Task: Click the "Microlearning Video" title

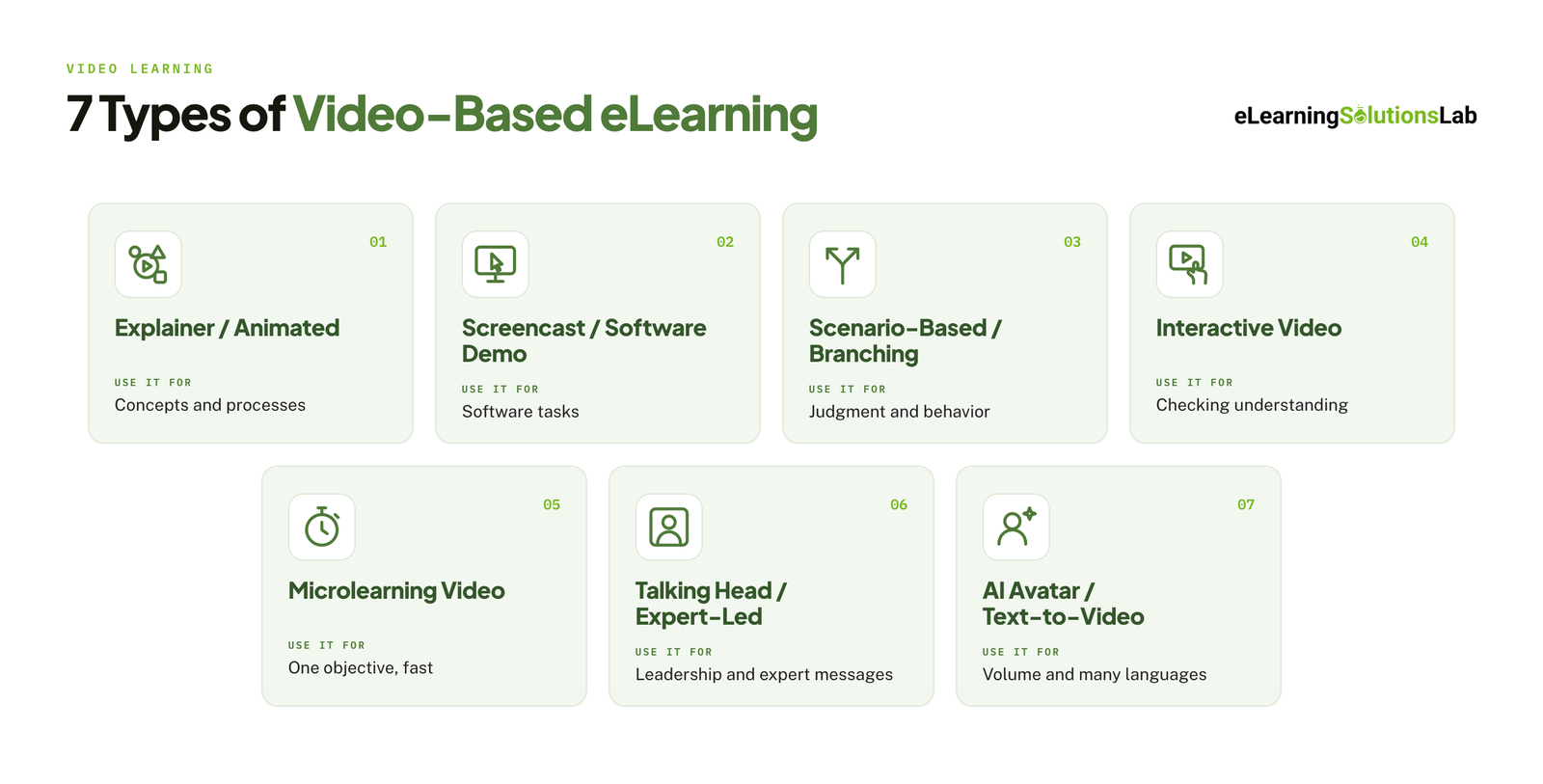Action: [396, 591]
